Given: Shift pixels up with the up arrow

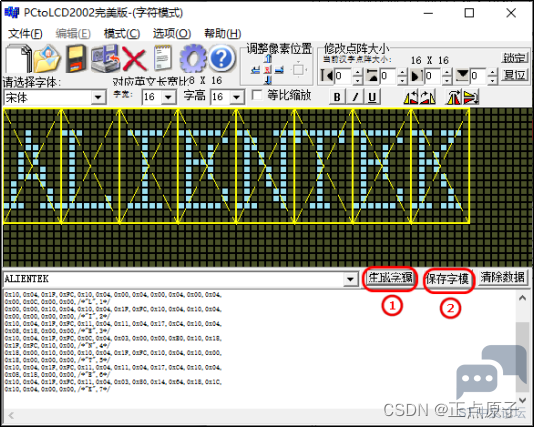Looking at the screenshot, I should click(268, 58).
